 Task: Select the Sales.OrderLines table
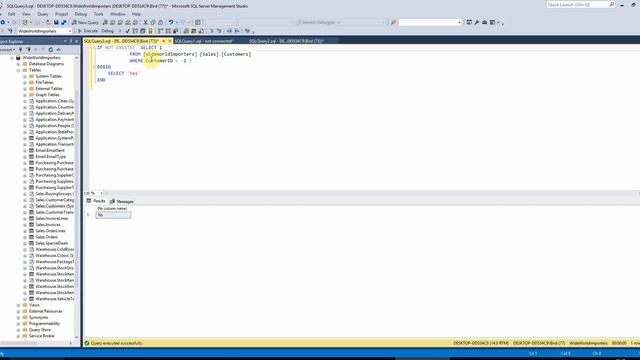[x=50, y=231]
